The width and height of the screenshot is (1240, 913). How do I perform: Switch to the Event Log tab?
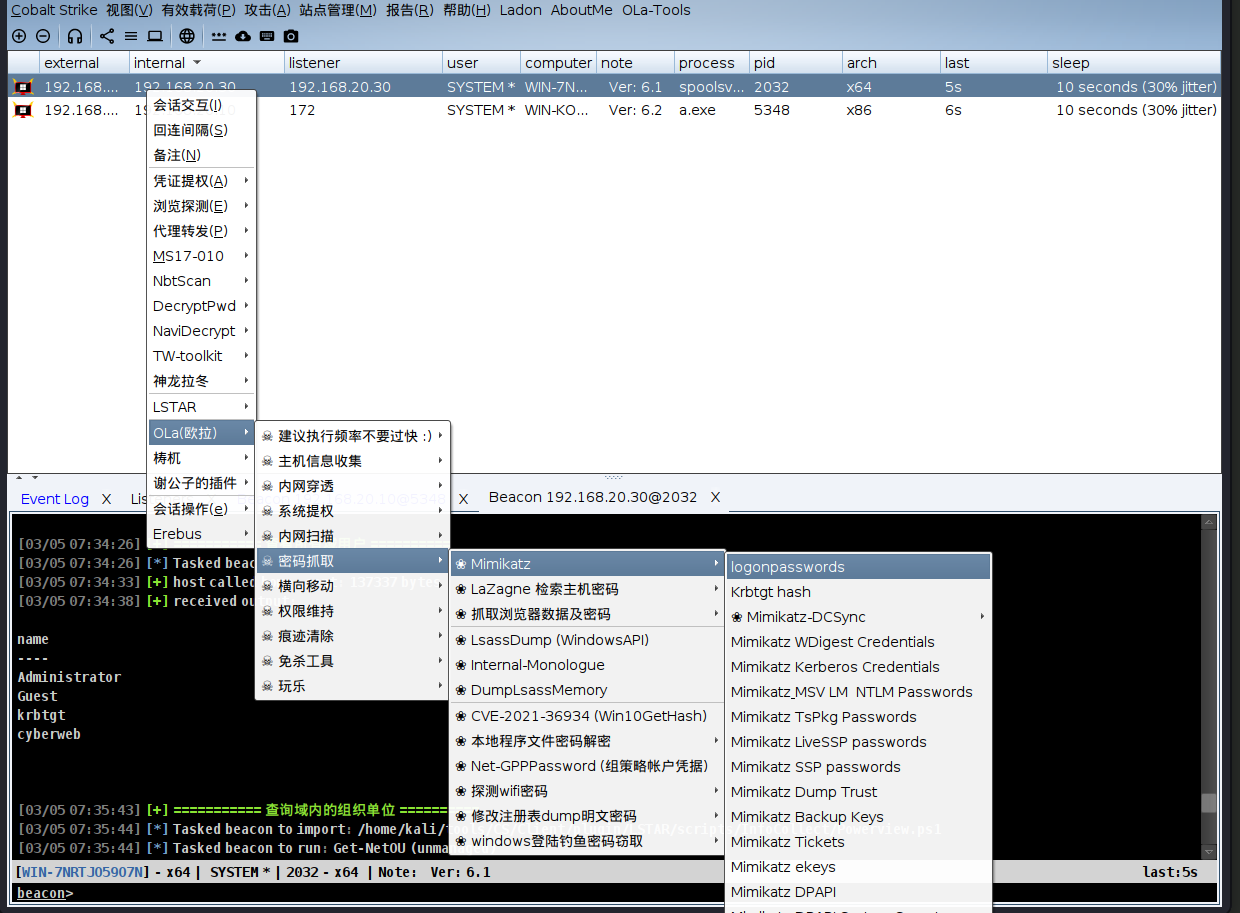pos(54,498)
